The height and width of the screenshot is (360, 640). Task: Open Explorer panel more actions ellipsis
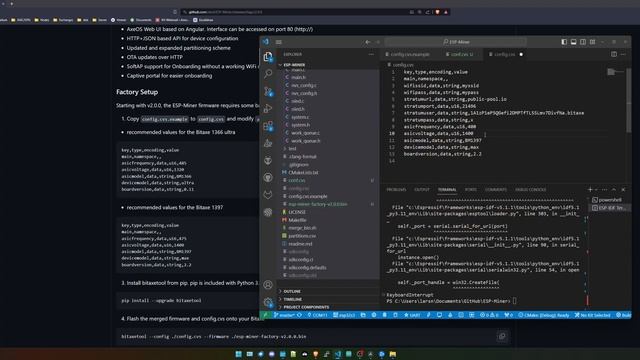371,54
